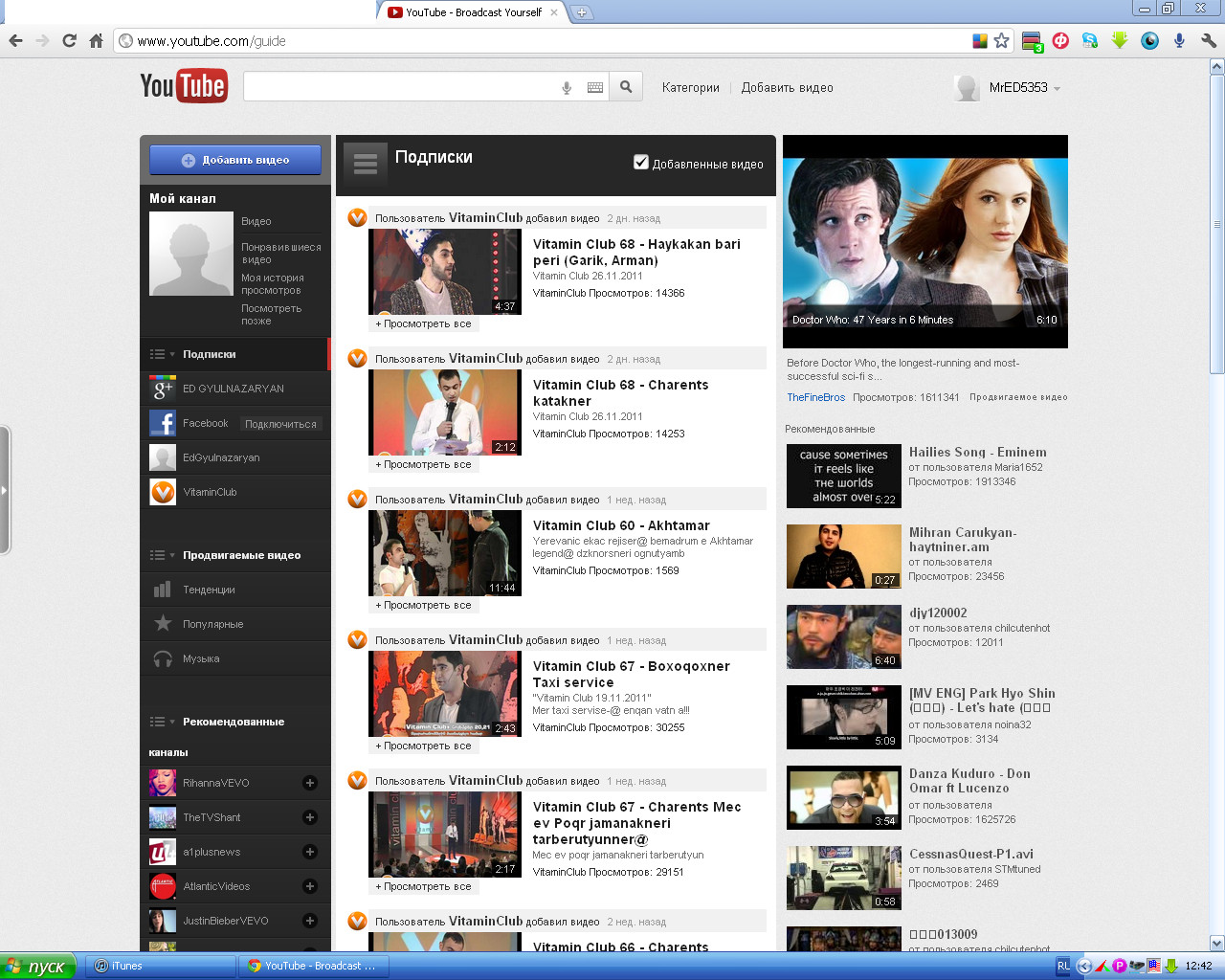Click scrollbar down arrow at bottom right

pyautogui.click(x=1216, y=943)
